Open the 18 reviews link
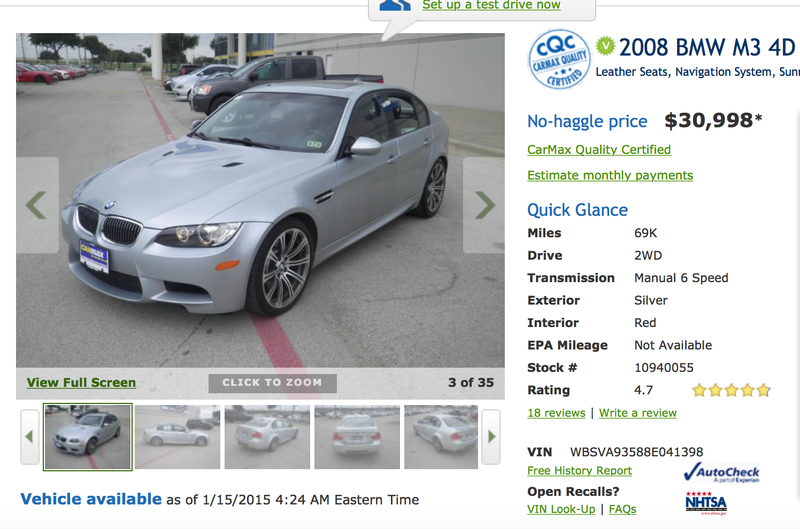The width and height of the screenshot is (800, 529). [556, 413]
